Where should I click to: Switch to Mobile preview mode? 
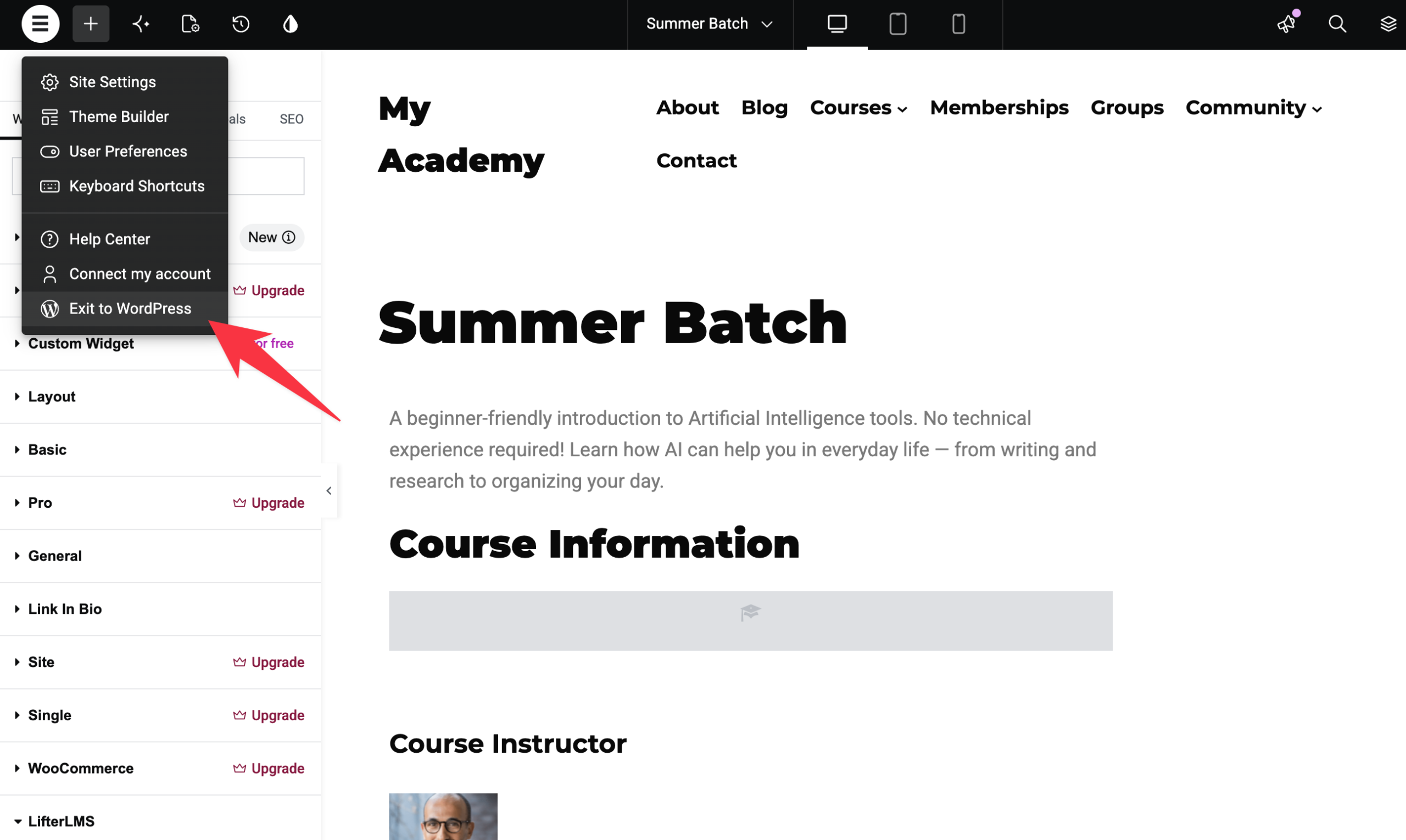[958, 24]
